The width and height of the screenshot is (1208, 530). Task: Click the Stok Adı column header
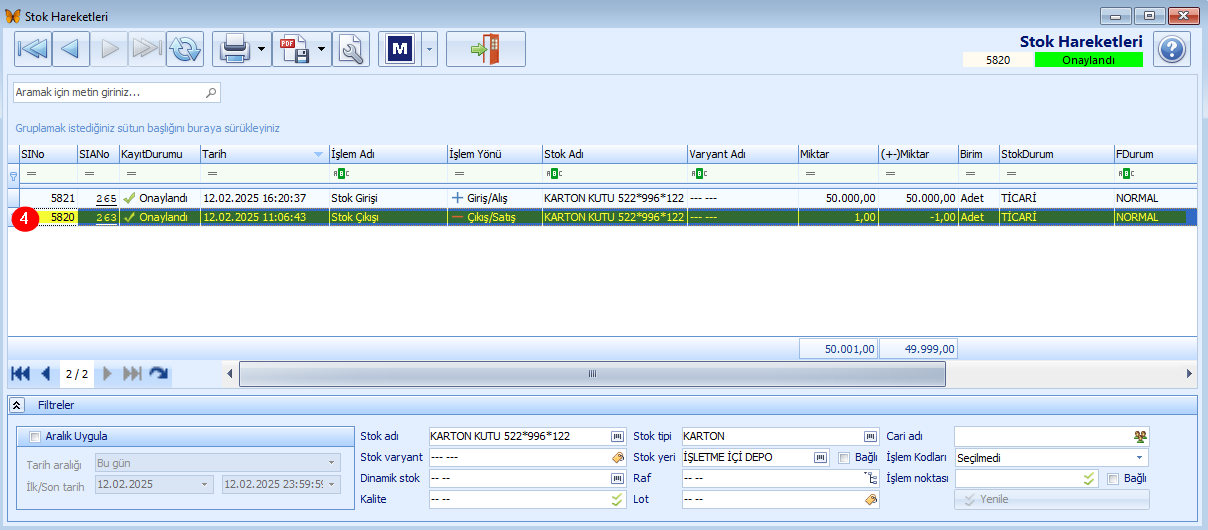[x=614, y=154]
